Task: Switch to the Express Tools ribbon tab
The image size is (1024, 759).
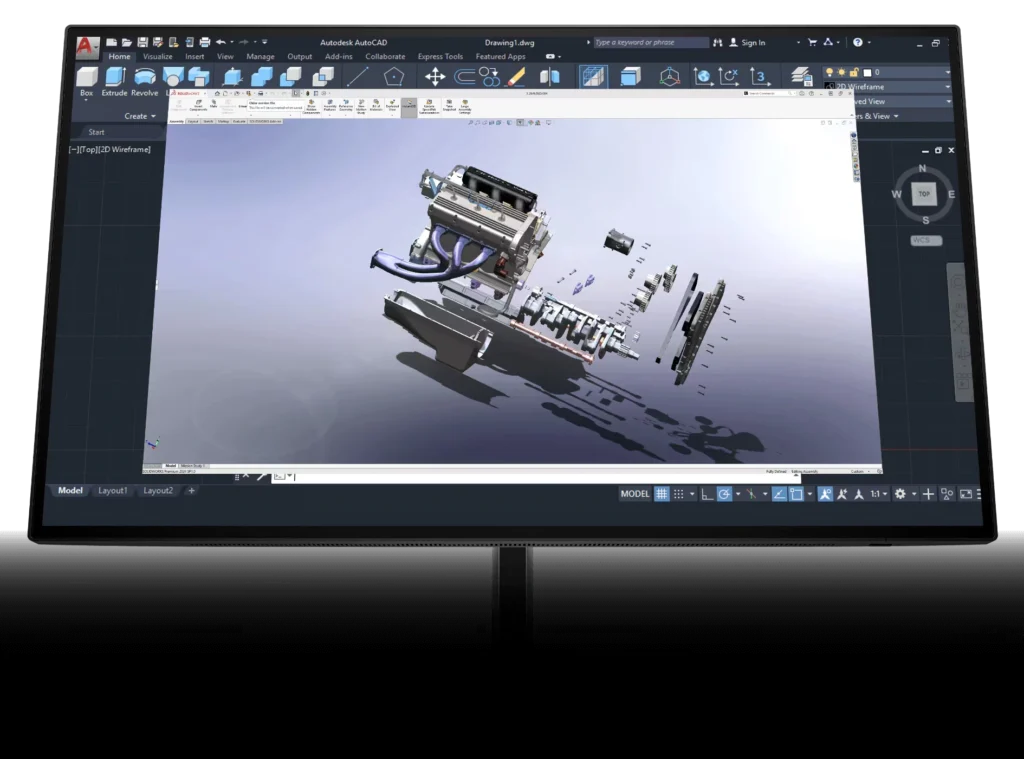Action: pos(440,57)
